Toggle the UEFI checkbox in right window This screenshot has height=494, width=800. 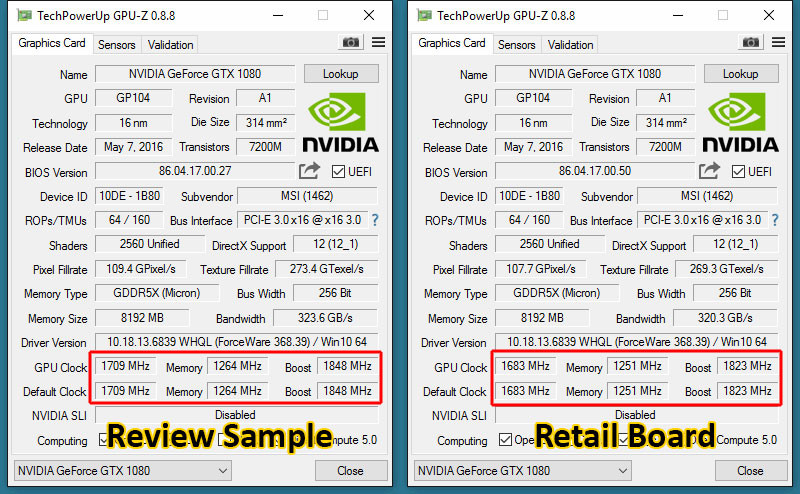point(738,171)
